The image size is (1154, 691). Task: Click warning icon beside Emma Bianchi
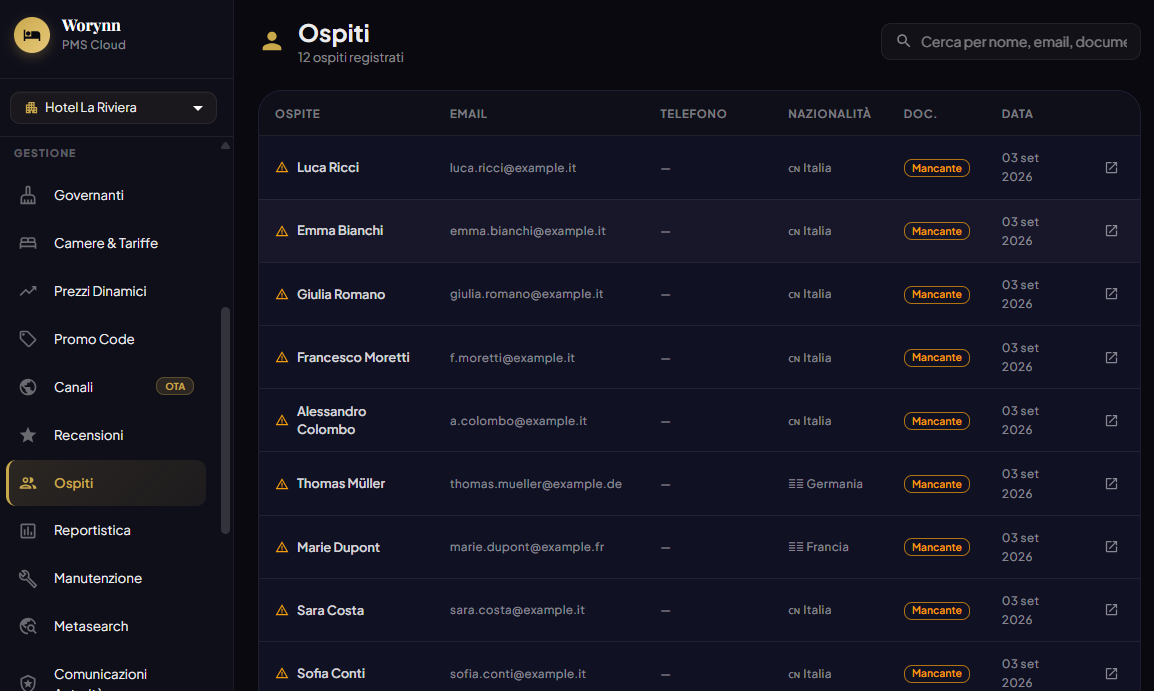pyautogui.click(x=282, y=231)
